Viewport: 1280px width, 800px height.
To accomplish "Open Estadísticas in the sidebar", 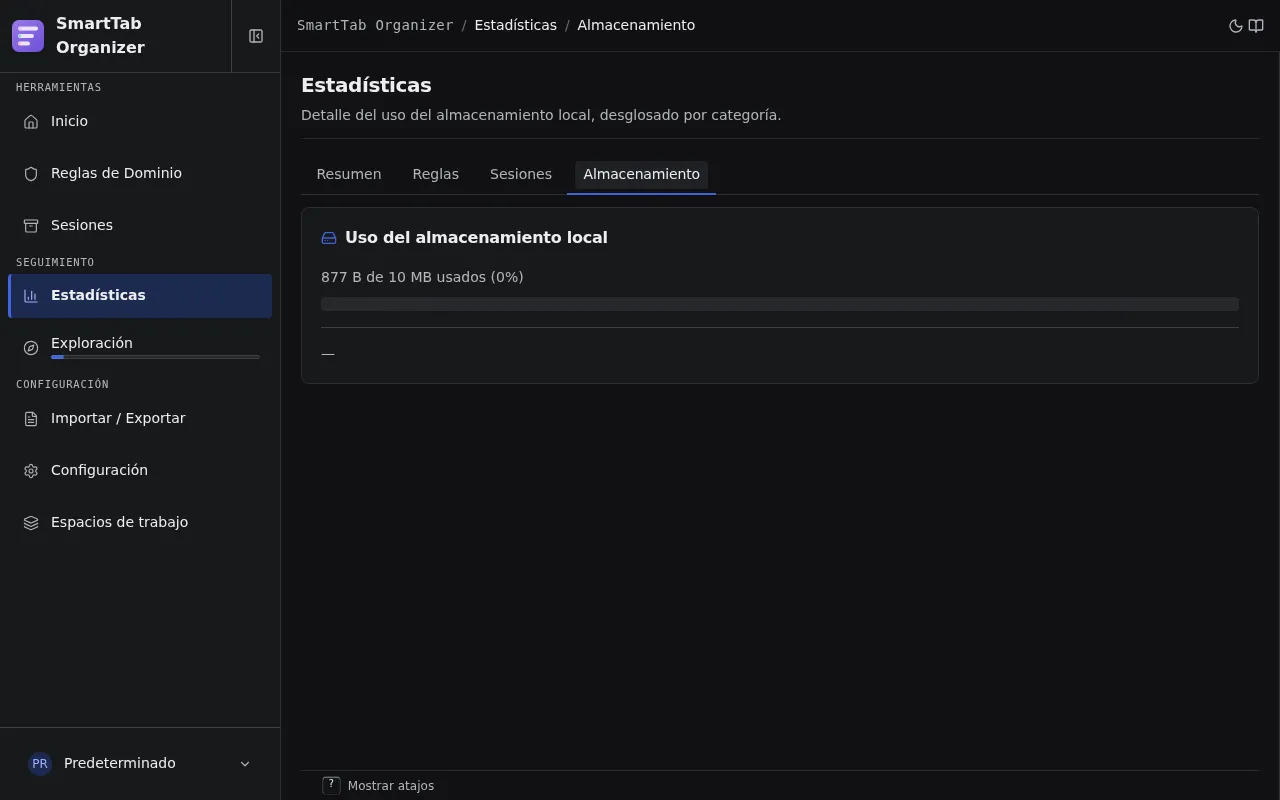I will tap(140, 296).
